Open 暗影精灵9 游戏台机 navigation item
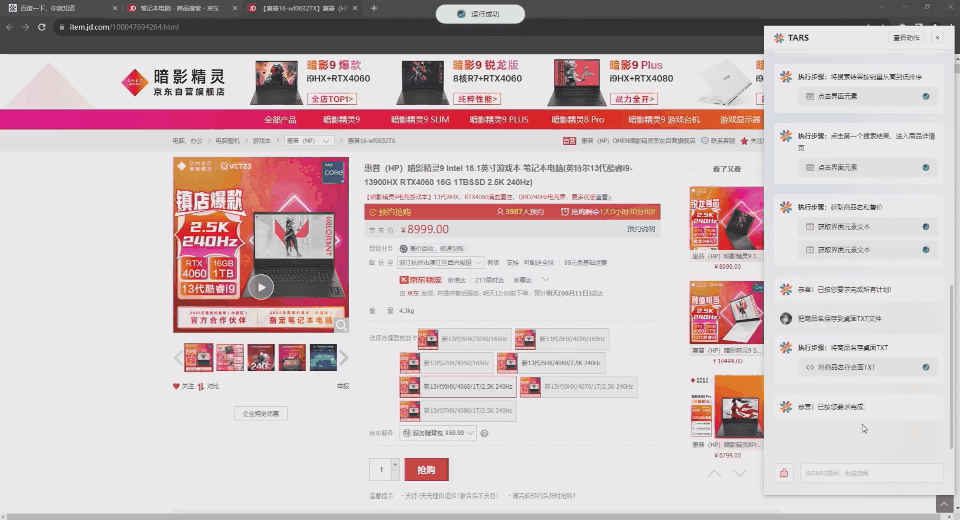The image size is (960, 520). 664,119
